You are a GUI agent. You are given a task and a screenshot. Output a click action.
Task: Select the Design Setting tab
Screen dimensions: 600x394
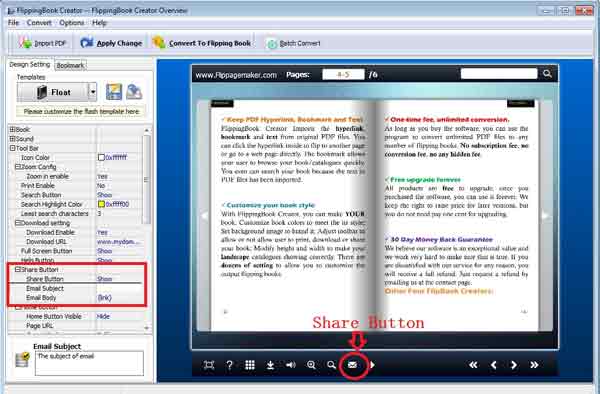30,65
